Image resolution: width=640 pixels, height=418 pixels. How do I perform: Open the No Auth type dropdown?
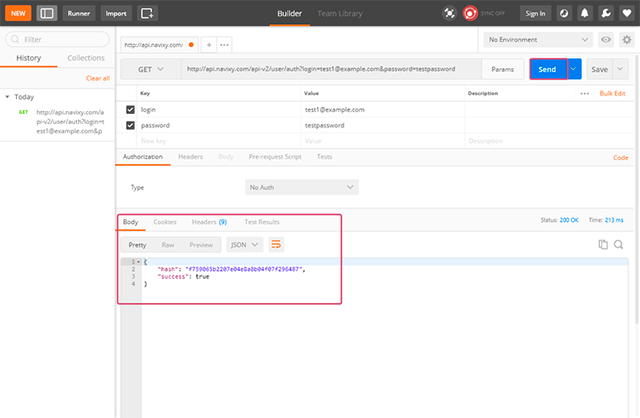click(x=302, y=187)
